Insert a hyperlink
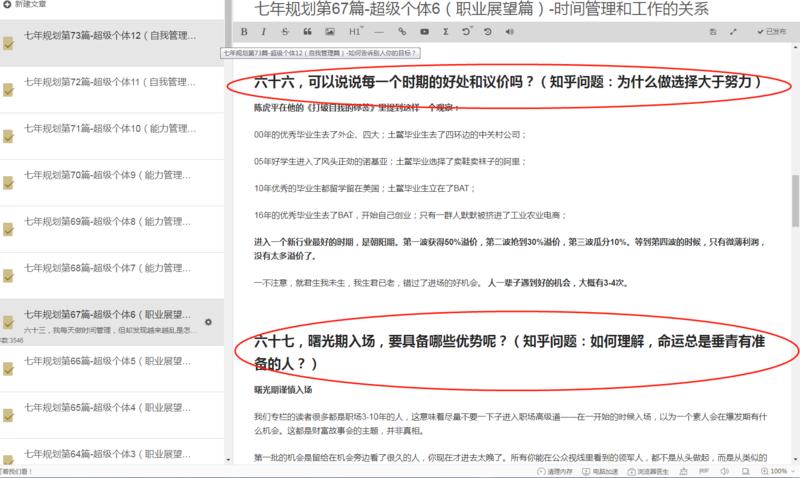 pyautogui.click(x=402, y=32)
